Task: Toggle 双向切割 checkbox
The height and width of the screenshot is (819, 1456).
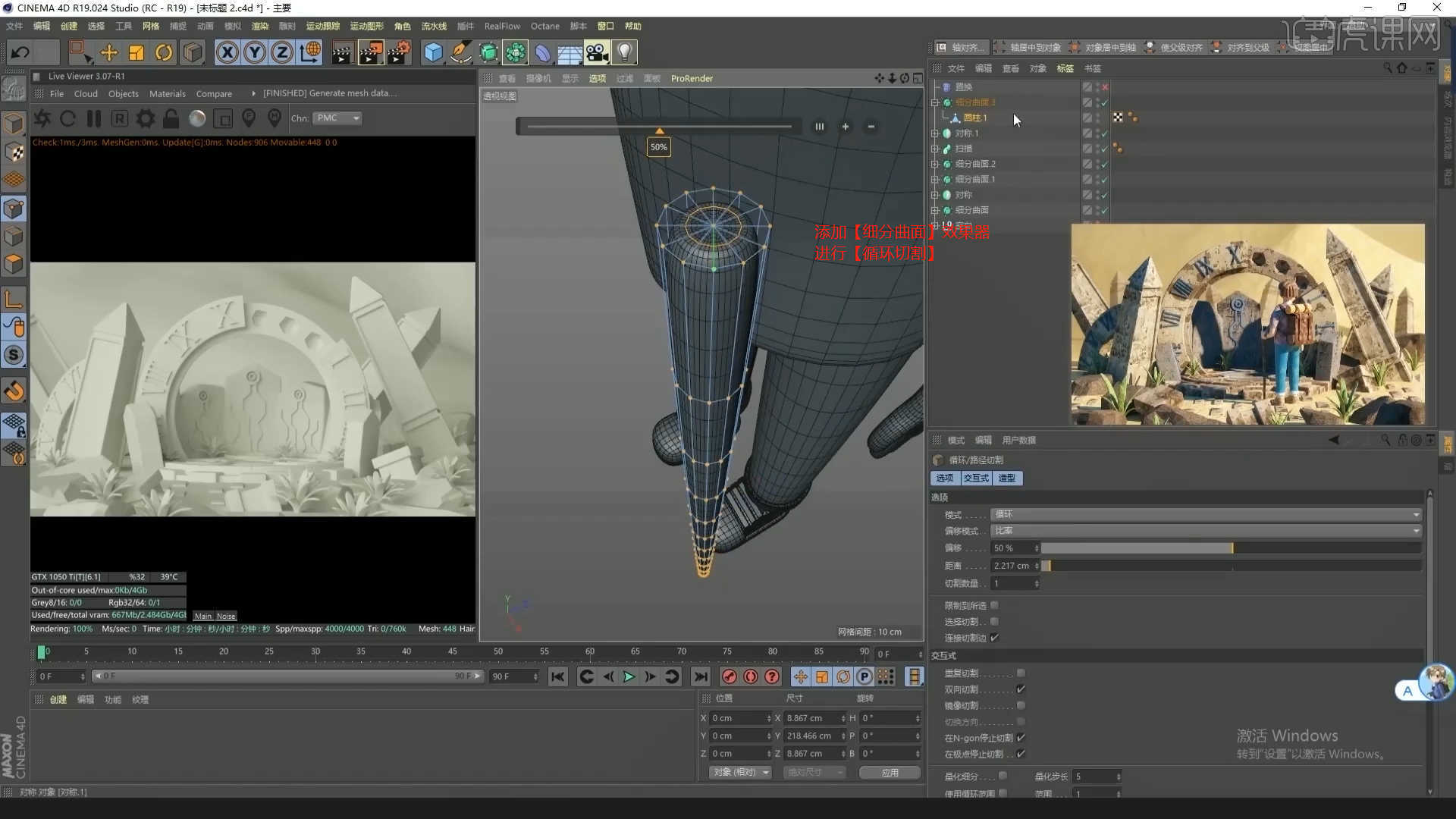Action: tap(1021, 689)
